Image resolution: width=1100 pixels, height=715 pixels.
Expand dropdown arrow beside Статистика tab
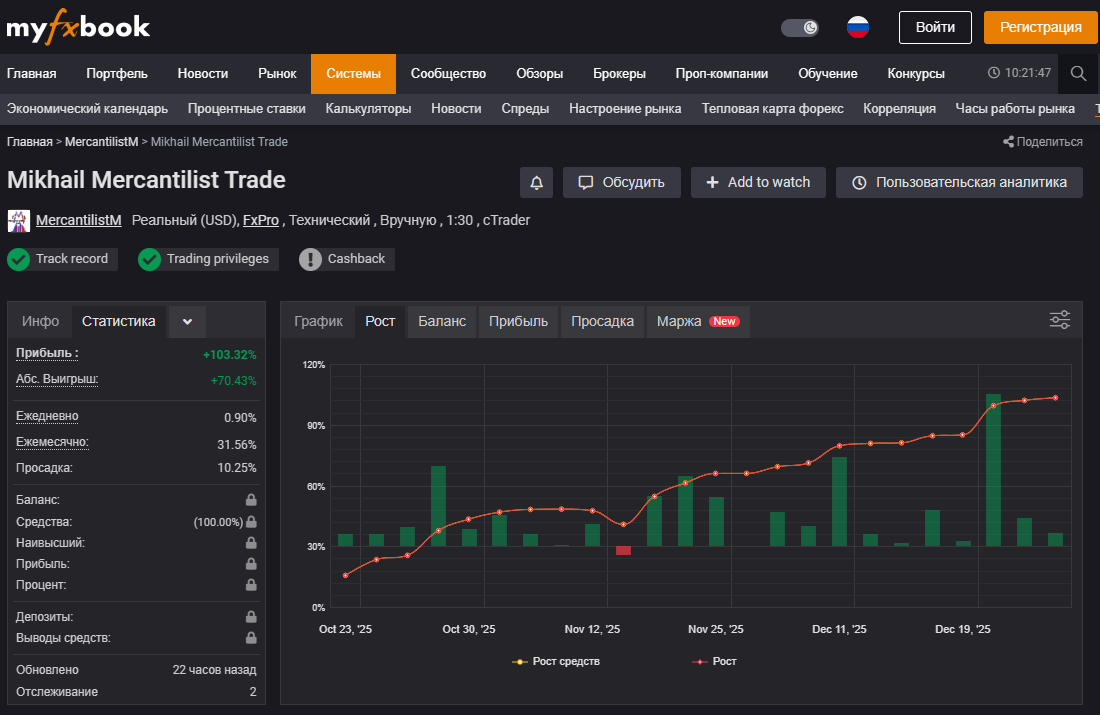tap(187, 321)
